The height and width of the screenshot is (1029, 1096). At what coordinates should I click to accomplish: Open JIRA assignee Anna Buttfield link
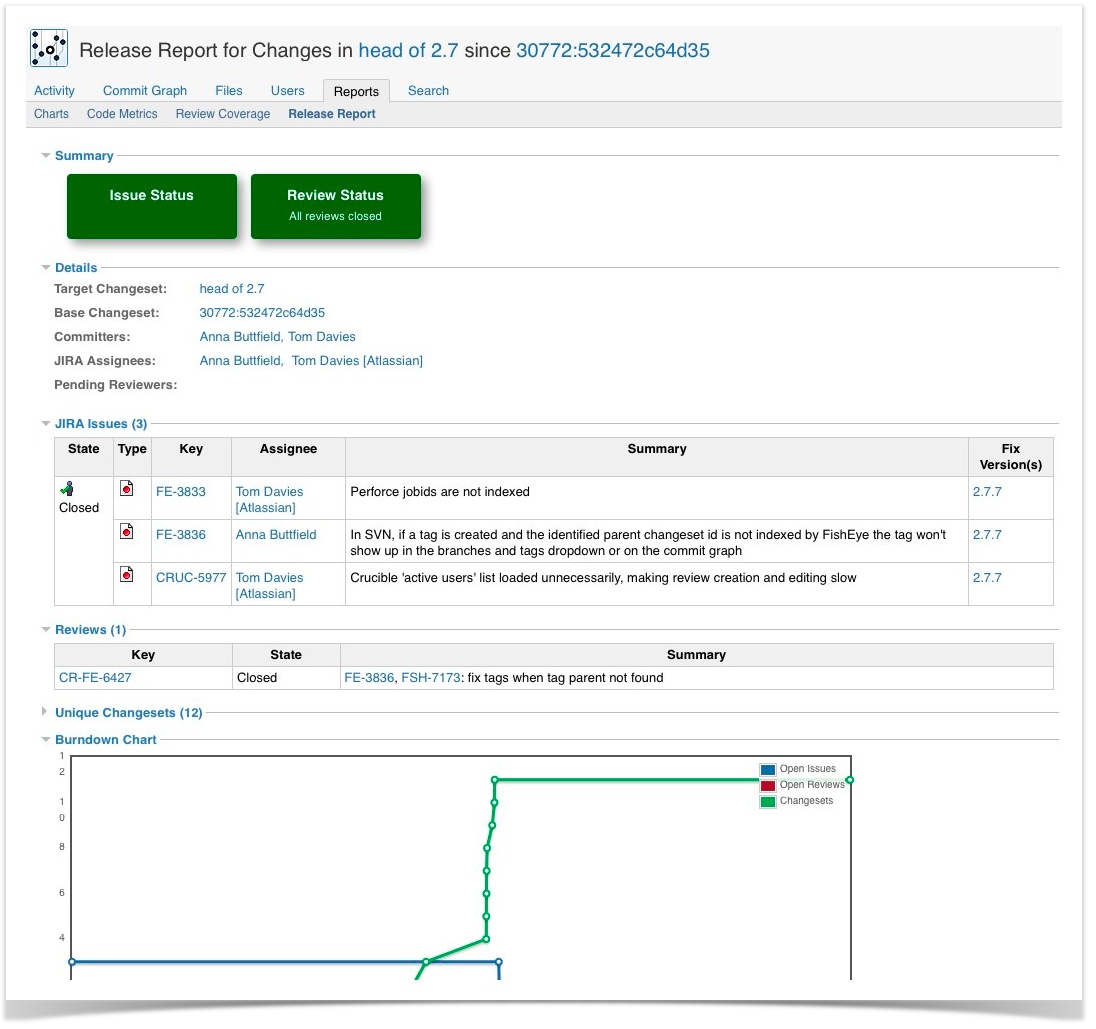coord(240,361)
